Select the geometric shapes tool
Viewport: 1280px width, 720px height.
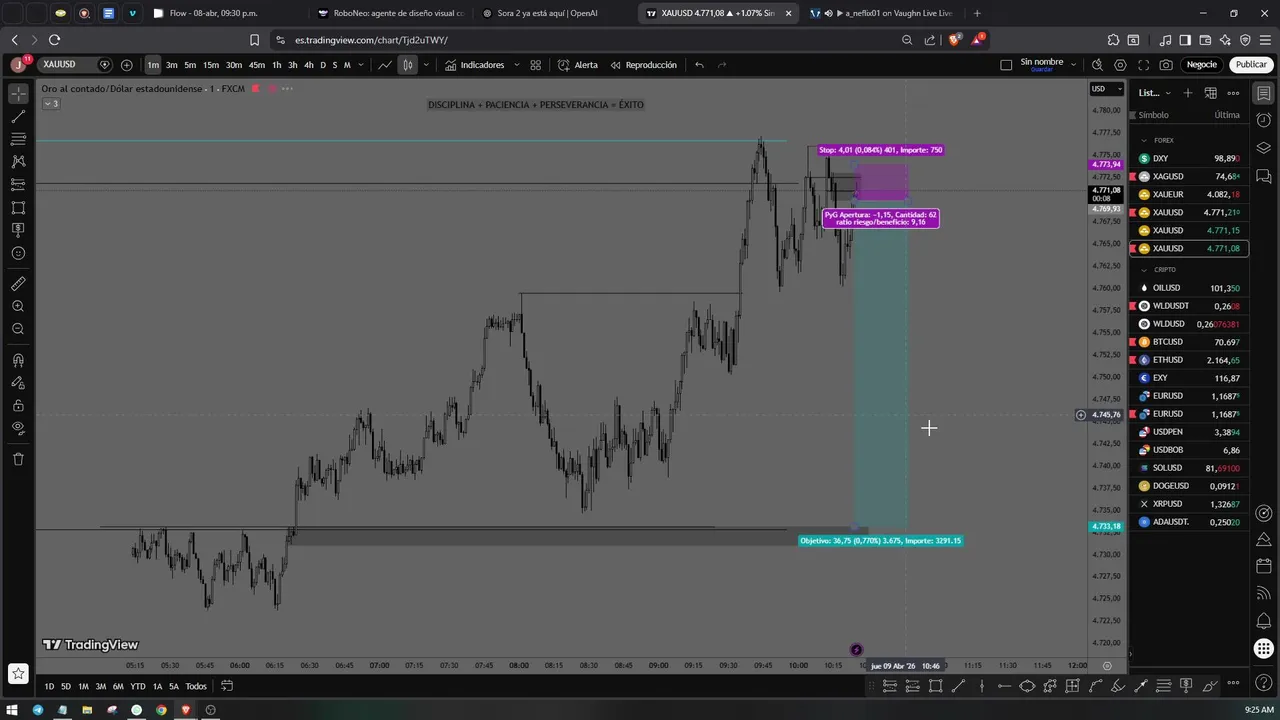18,208
